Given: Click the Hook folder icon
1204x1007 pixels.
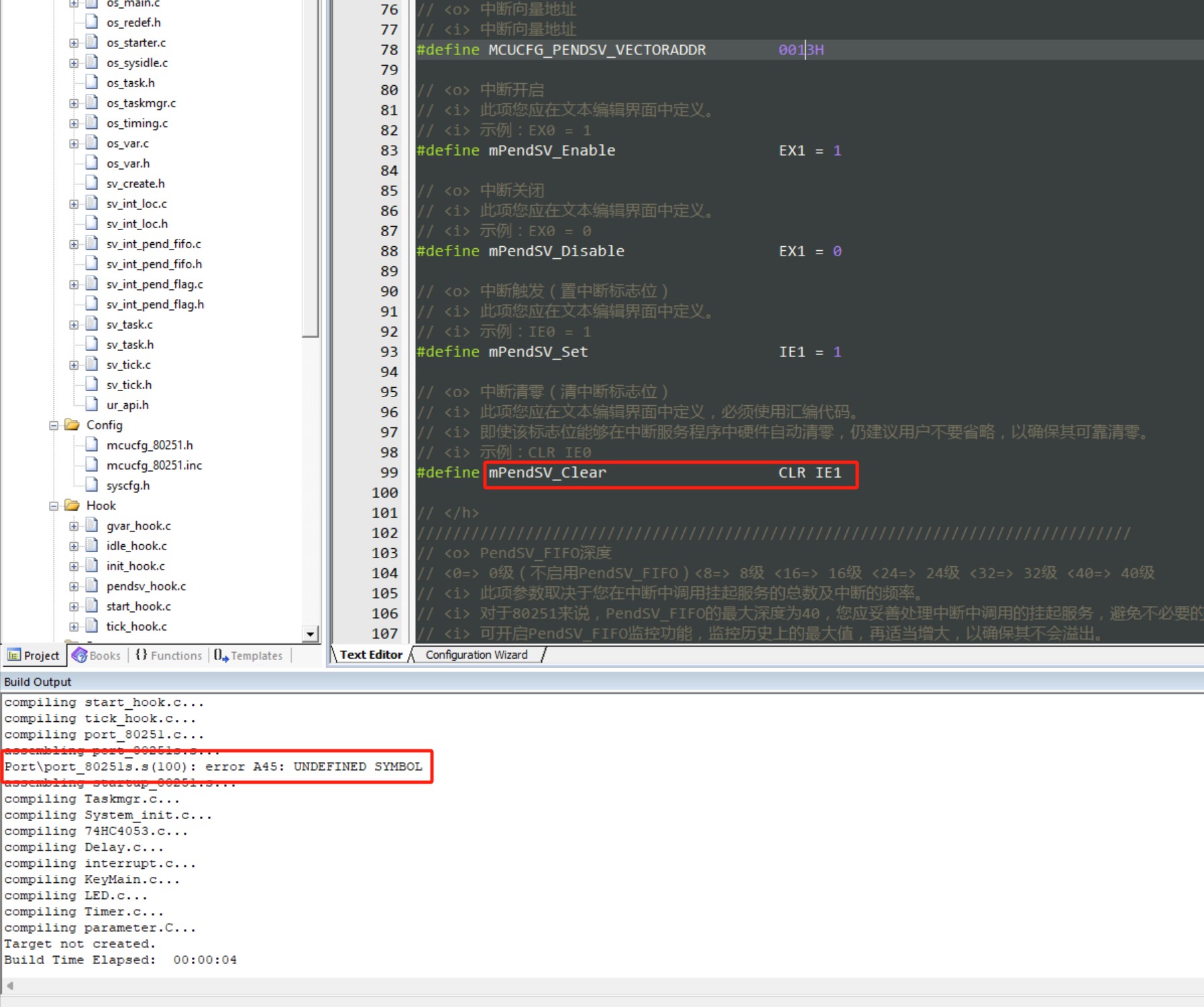Looking at the screenshot, I should click(72, 505).
